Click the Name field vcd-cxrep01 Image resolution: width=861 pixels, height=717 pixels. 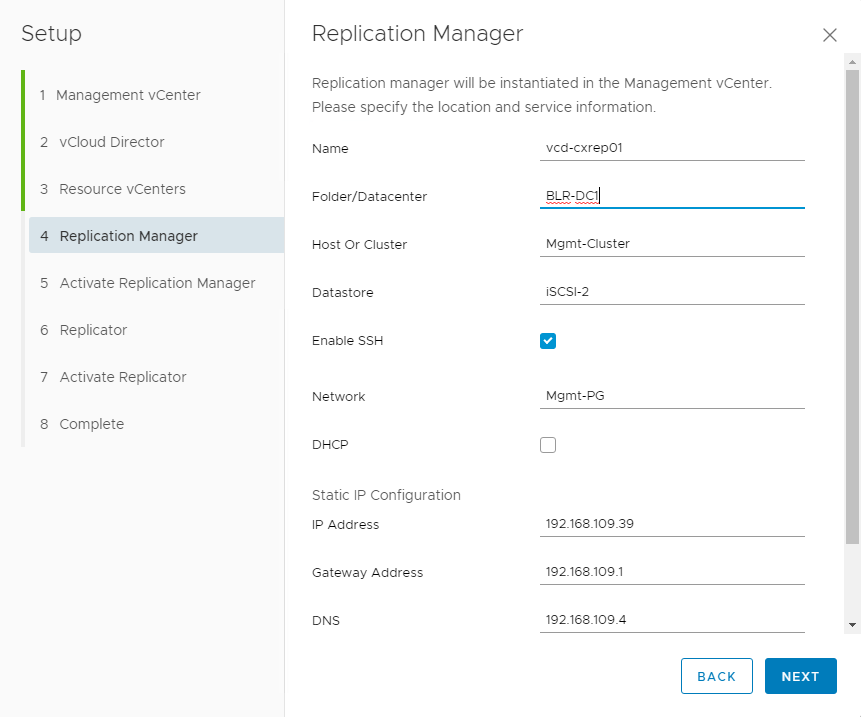point(671,148)
